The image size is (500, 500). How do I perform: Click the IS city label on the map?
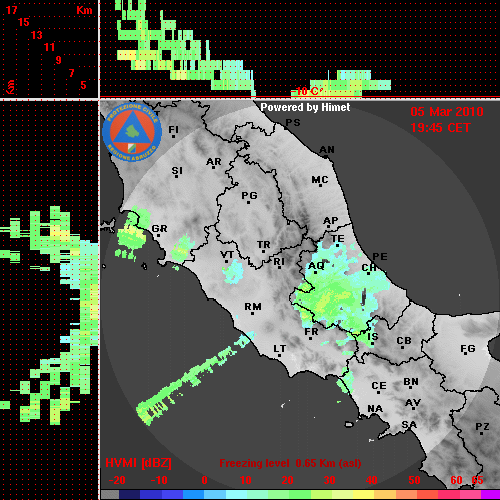pos(373,337)
